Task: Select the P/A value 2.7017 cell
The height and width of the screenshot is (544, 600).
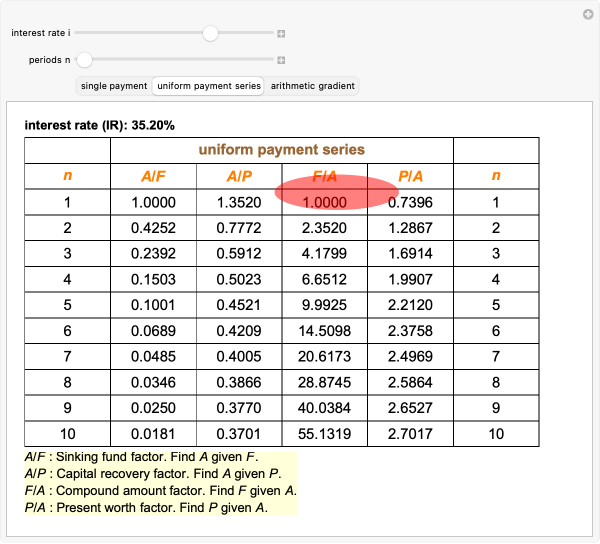Action: coord(410,435)
